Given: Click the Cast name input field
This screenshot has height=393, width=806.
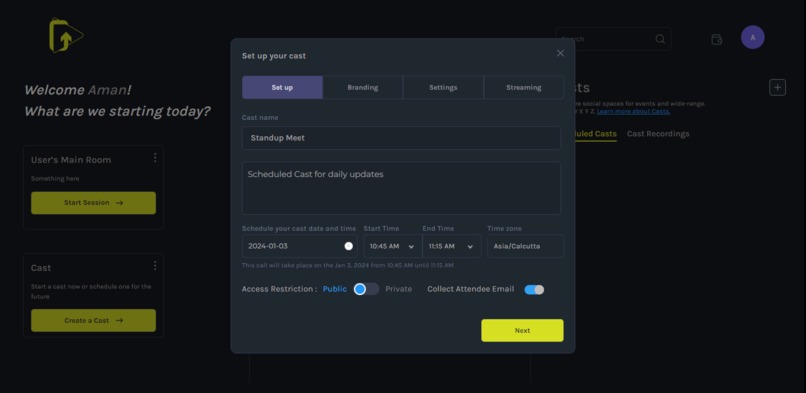Looking at the screenshot, I should pyautogui.click(x=401, y=138).
